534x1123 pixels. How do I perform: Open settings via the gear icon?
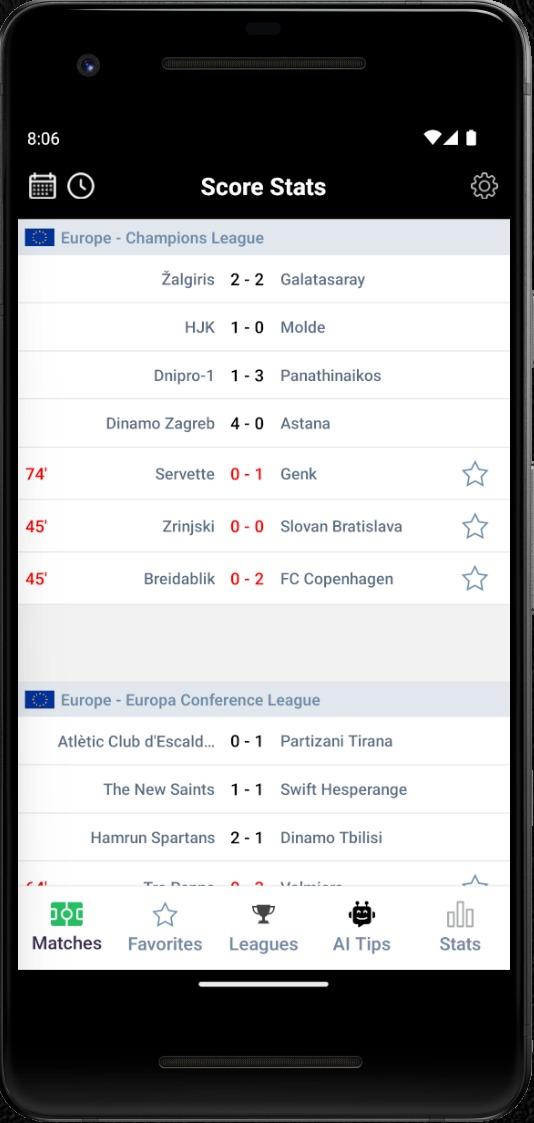pos(484,186)
